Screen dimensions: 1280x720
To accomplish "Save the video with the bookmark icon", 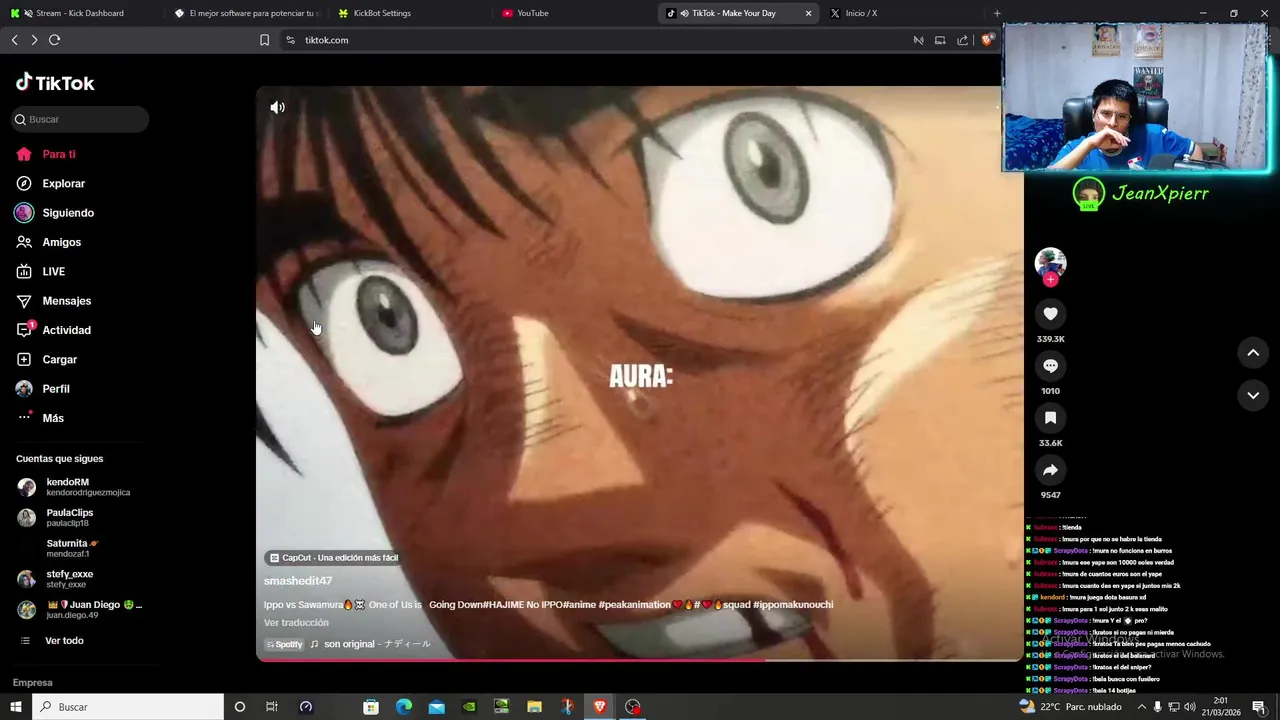I will click(x=1050, y=418).
